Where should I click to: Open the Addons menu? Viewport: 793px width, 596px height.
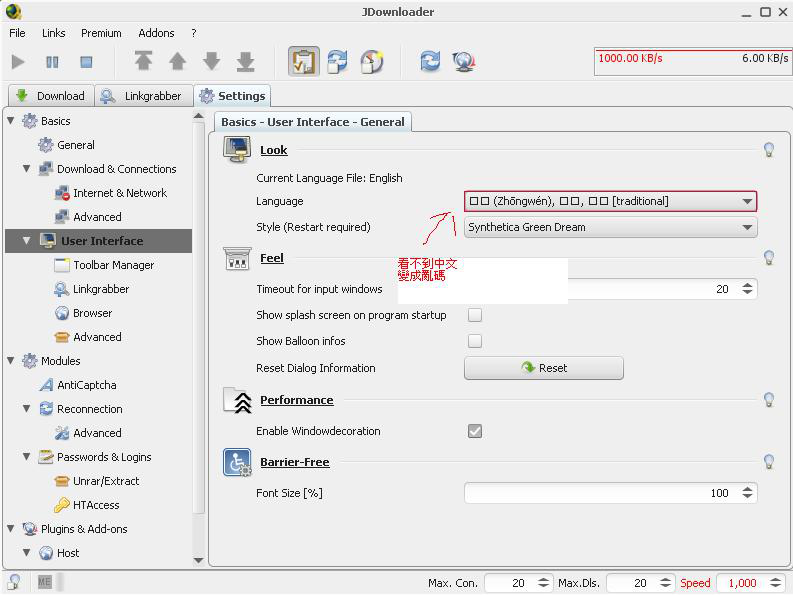coord(156,33)
